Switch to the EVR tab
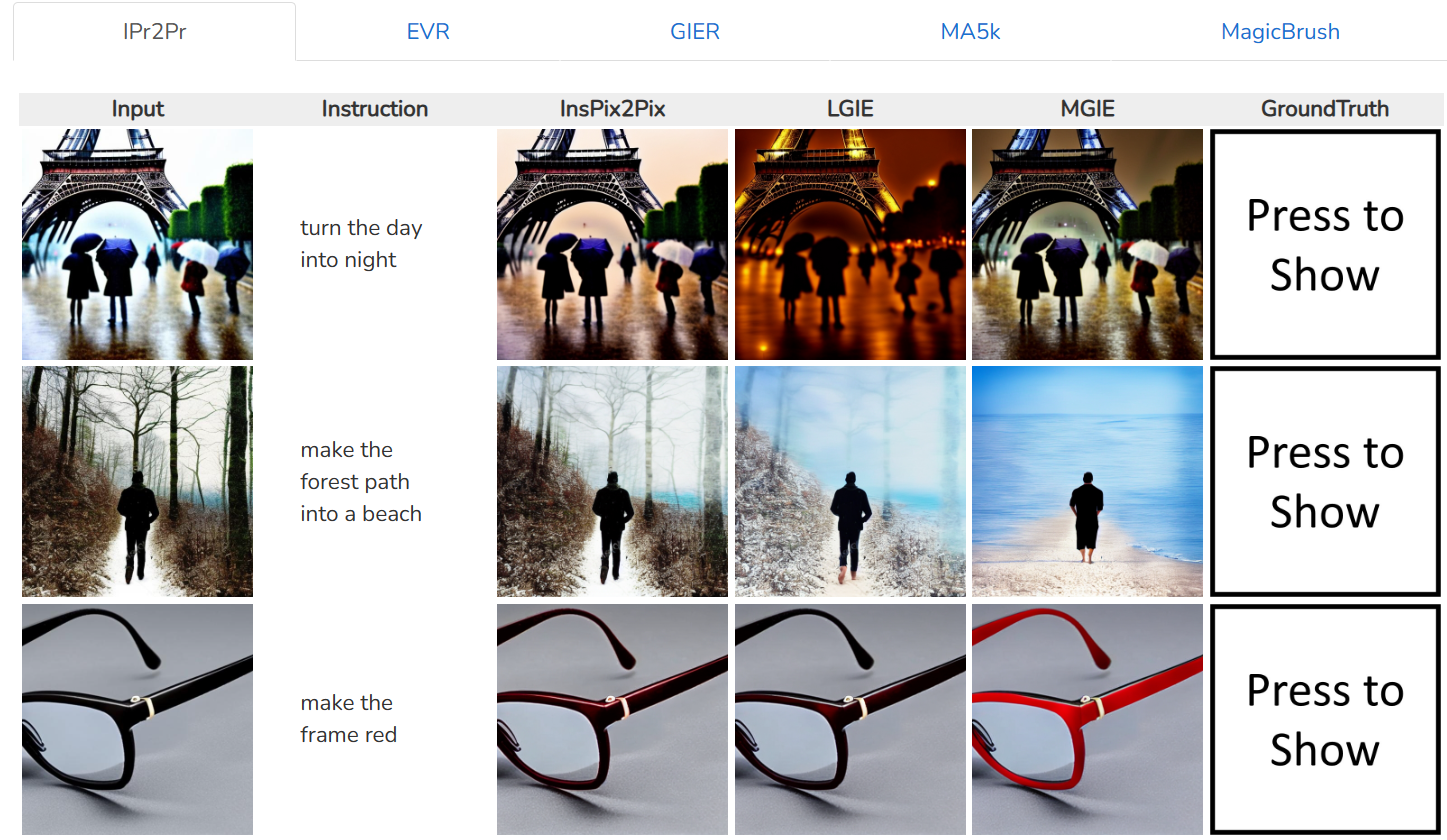 (428, 31)
